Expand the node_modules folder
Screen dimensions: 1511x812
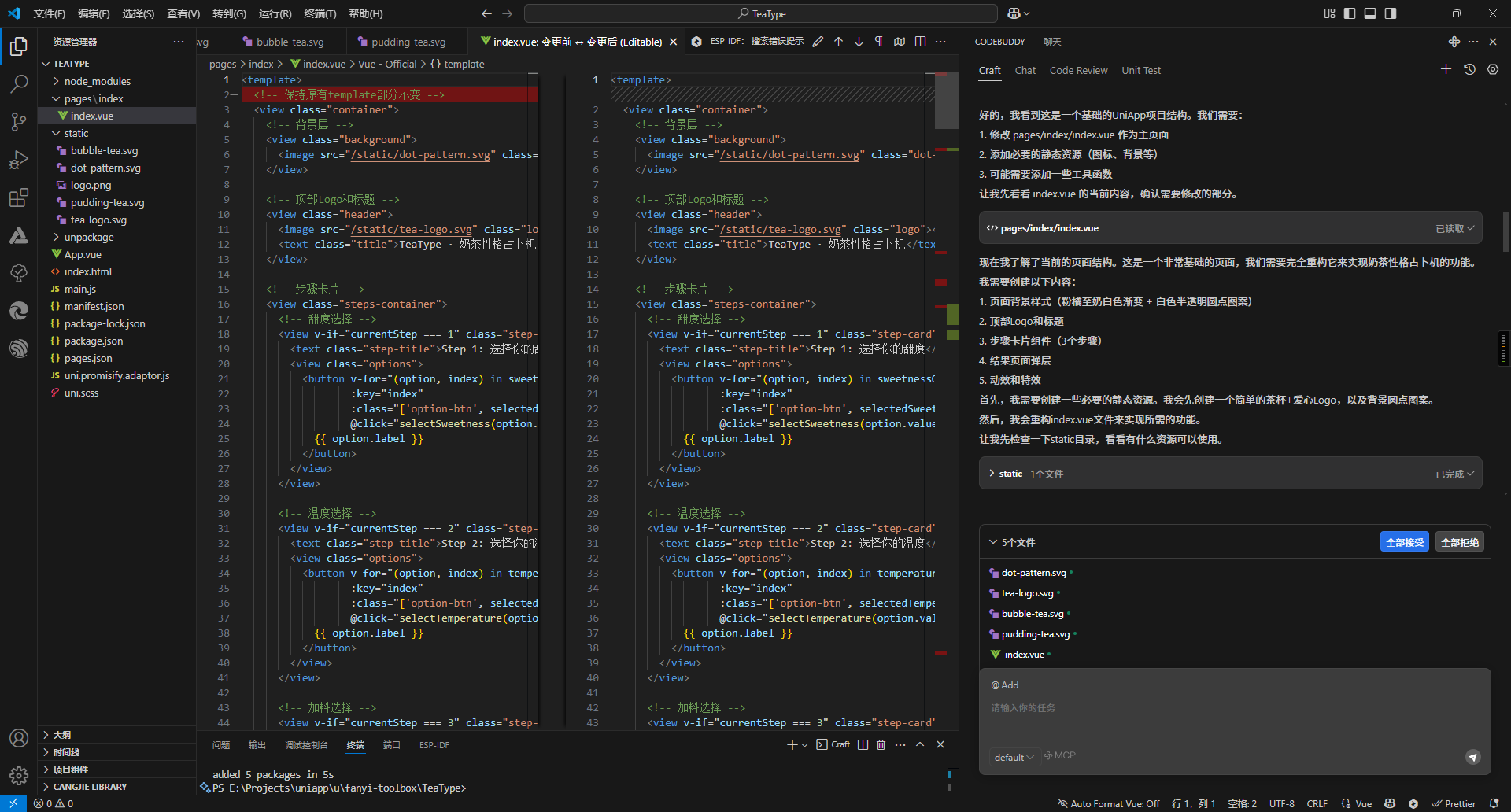coord(98,81)
